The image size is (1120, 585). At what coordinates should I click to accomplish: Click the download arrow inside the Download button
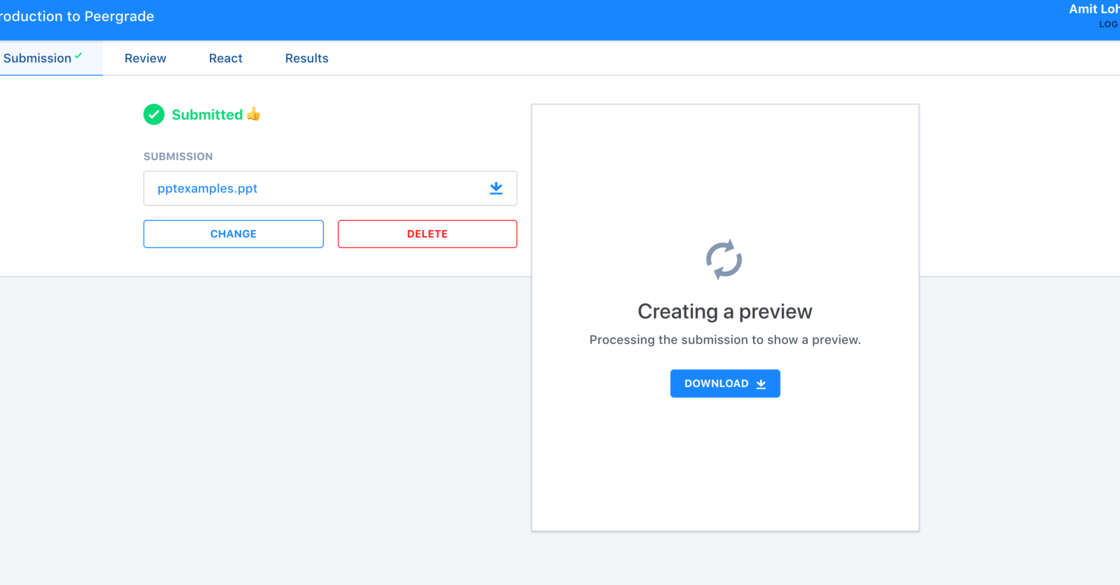point(762,383)
